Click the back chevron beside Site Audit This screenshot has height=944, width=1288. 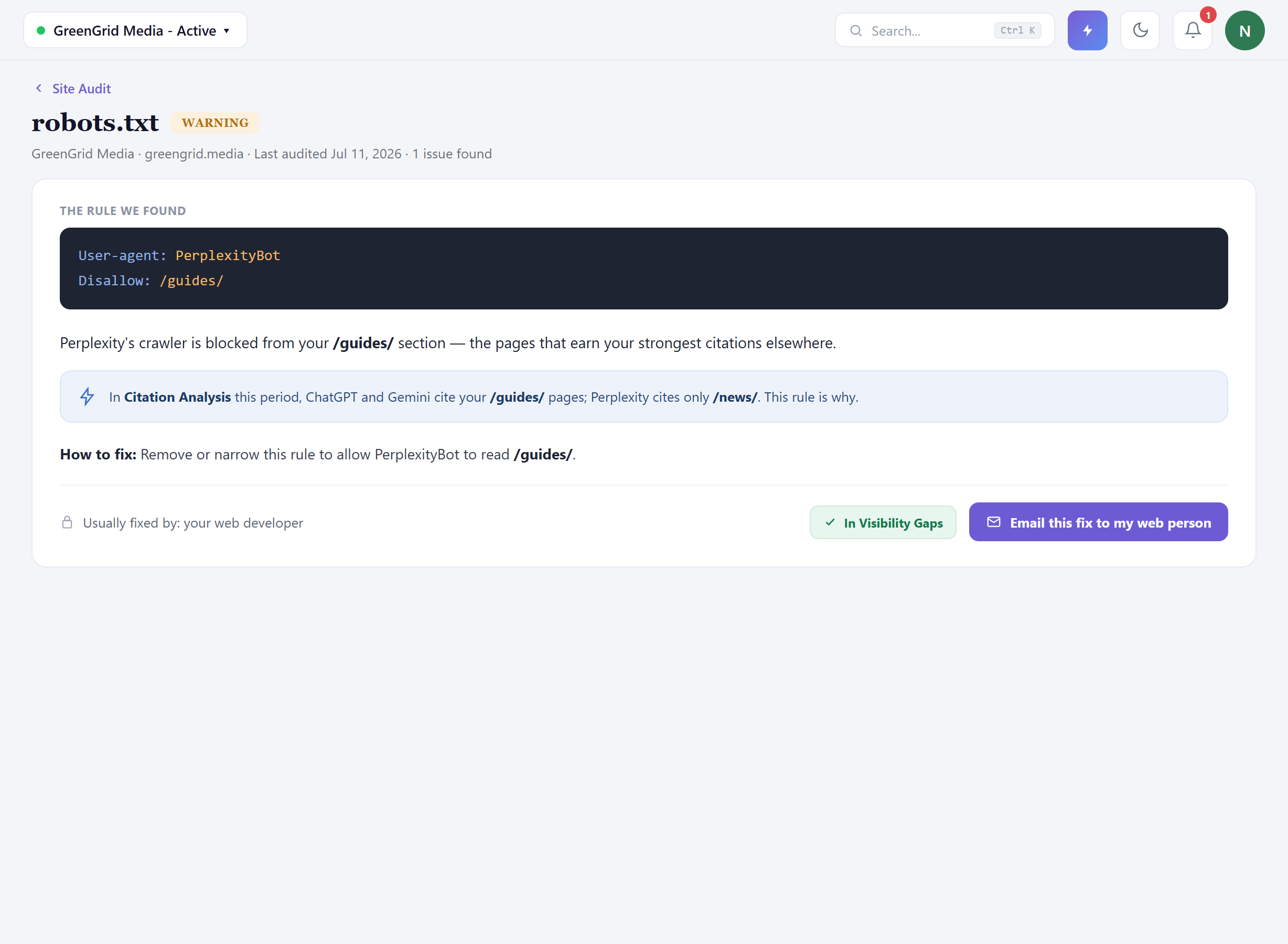(x=39, y=88)
